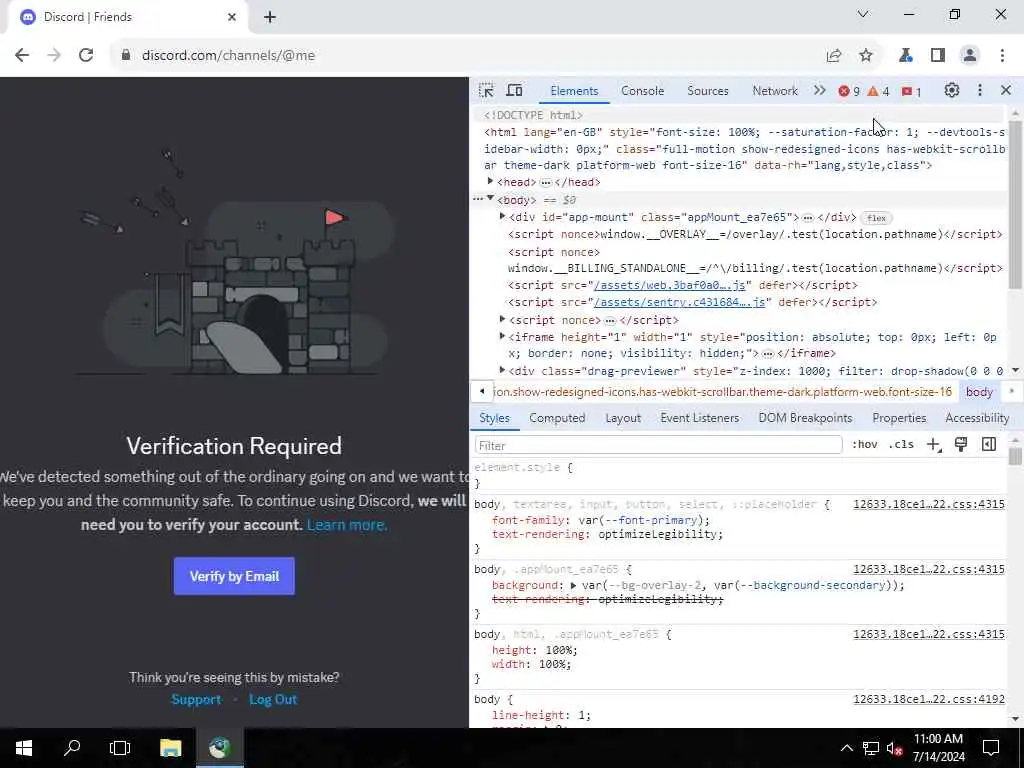The image size is (1024, 768).
Task: Select the body breadcrumb
Action: (x=979, y=392)
